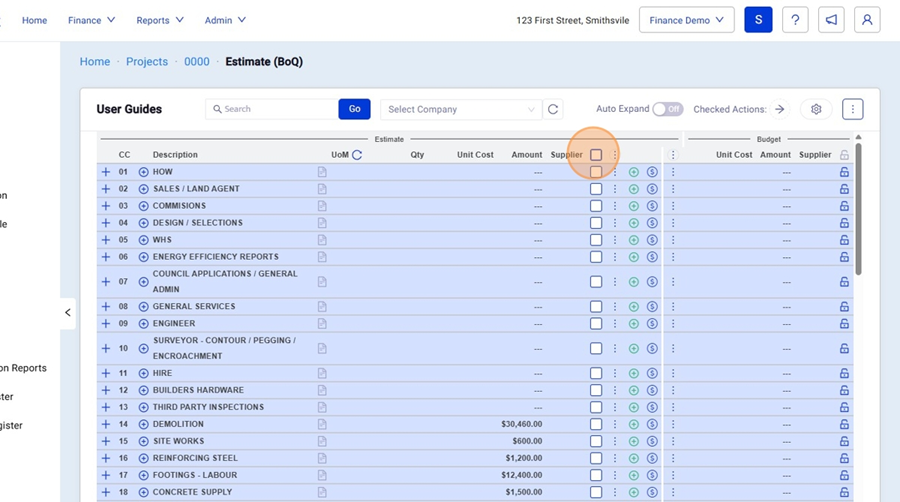
Task: Click the refresh icon beside Select Company
Action: click(x=553, y=109)
